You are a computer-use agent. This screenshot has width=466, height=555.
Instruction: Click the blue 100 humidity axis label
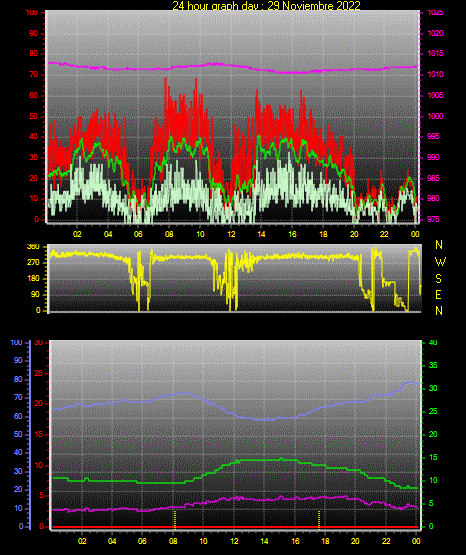[x=16, y=343]
